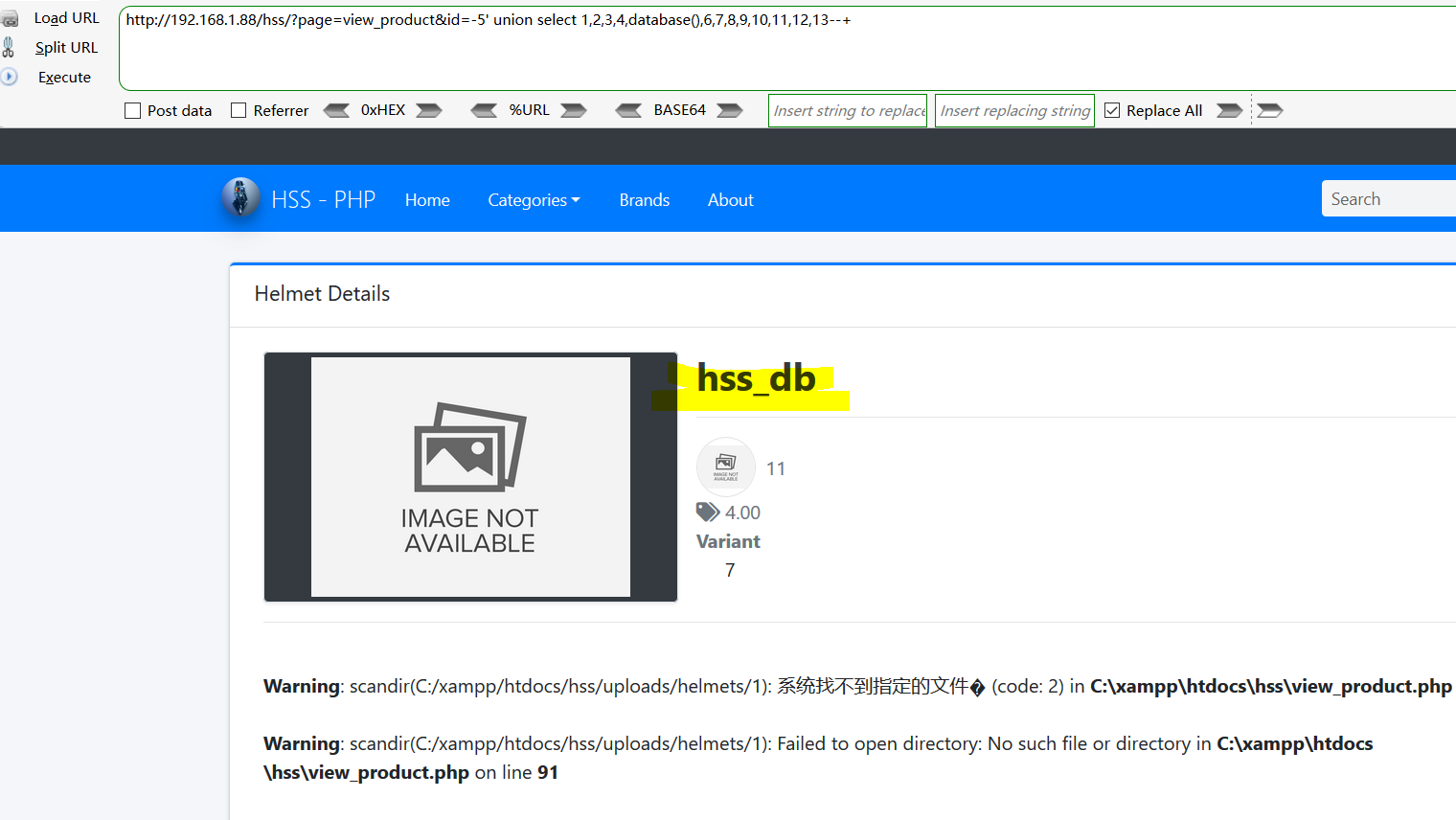Screen dimensions: 1456x820
Task: Click the Execute play icon
Action: point(9,77)
